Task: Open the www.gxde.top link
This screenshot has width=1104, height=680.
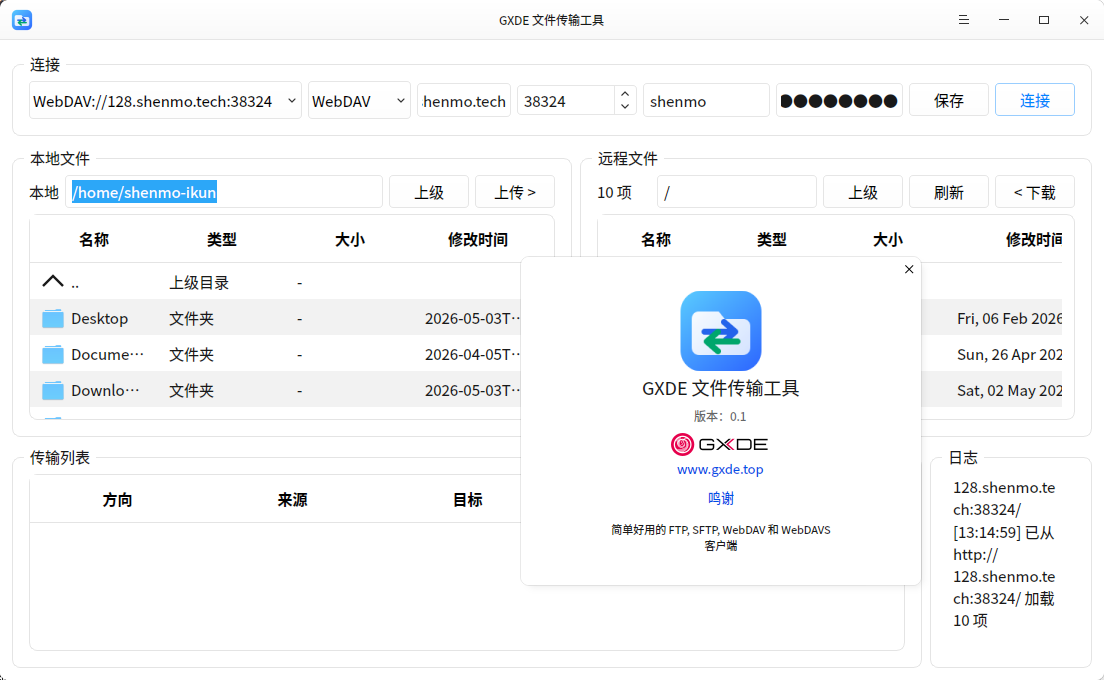Action: pos(720,470)
